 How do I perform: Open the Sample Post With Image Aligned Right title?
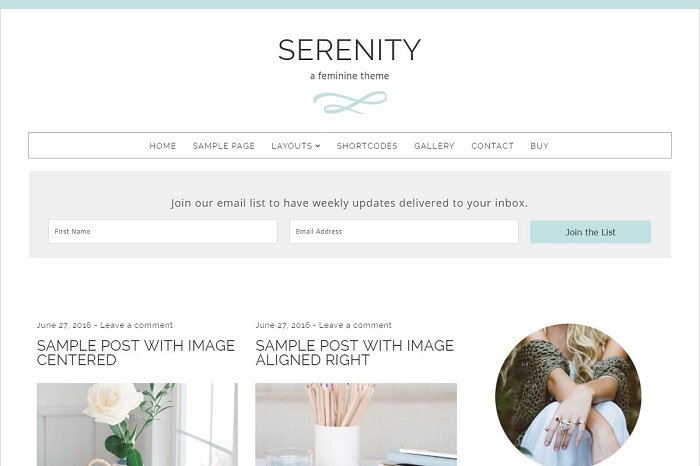click(x=354, y=353)
